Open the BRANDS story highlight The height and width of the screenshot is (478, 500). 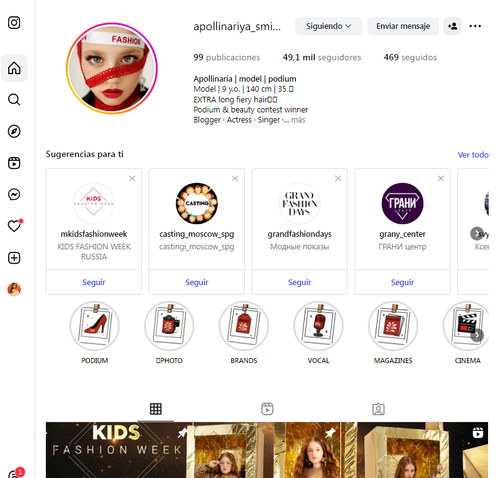coord(244,326)
